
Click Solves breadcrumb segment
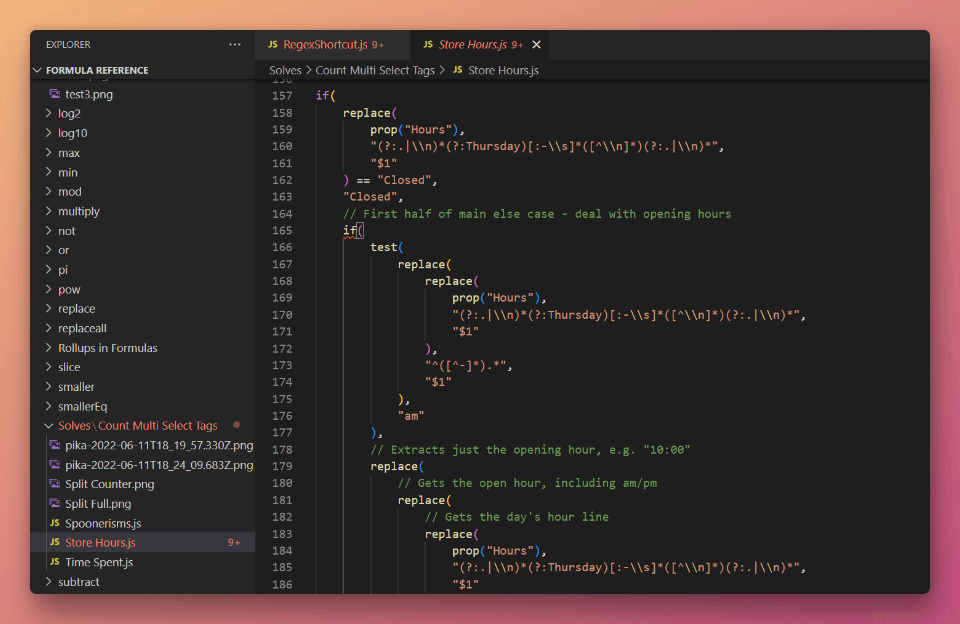click(285, 70)
